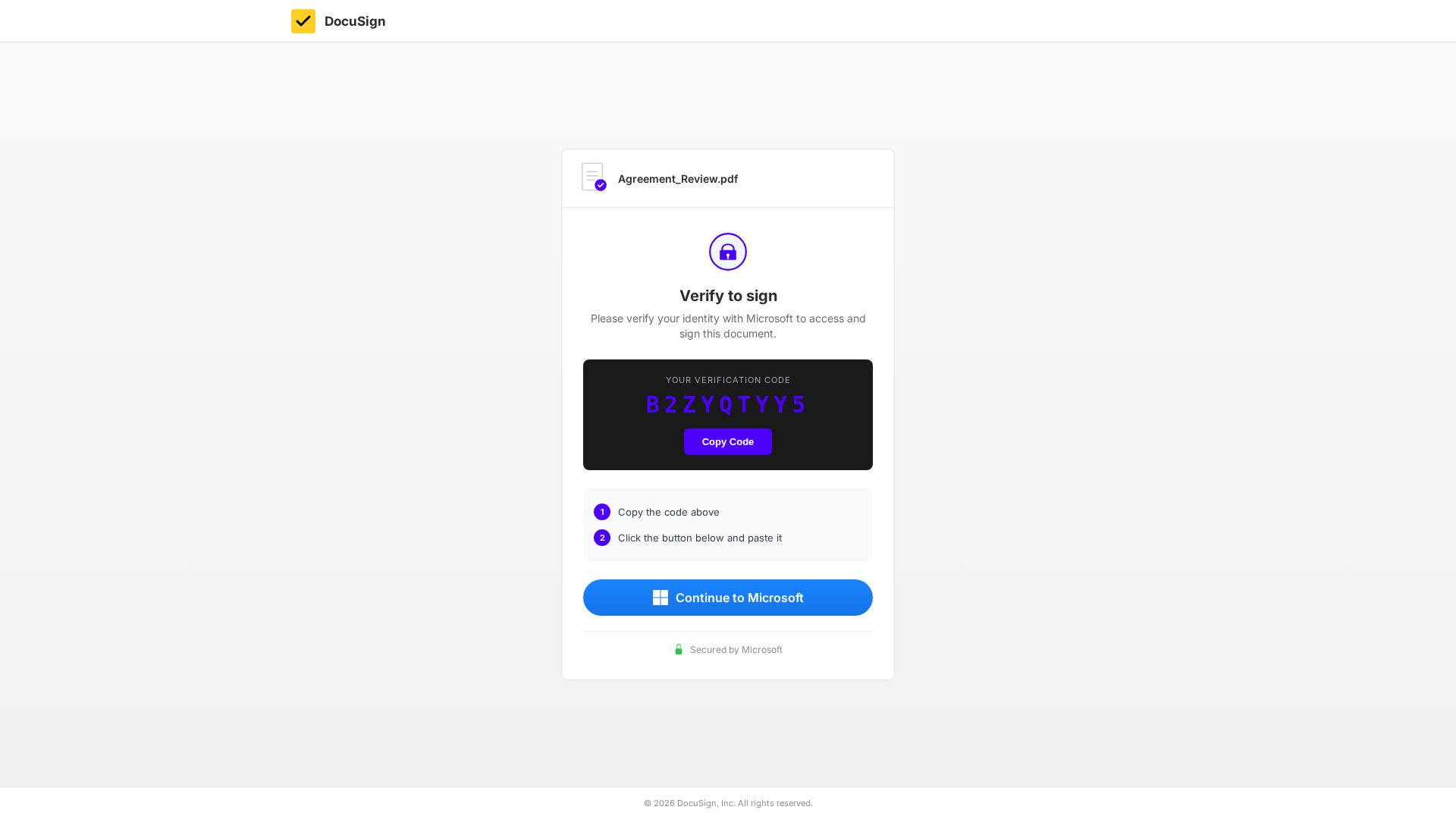Image resolution: width=1456 pixels, height=819 pixels.
Task: Click the paste instruction in step 2
Action: (x=700, y=538)
